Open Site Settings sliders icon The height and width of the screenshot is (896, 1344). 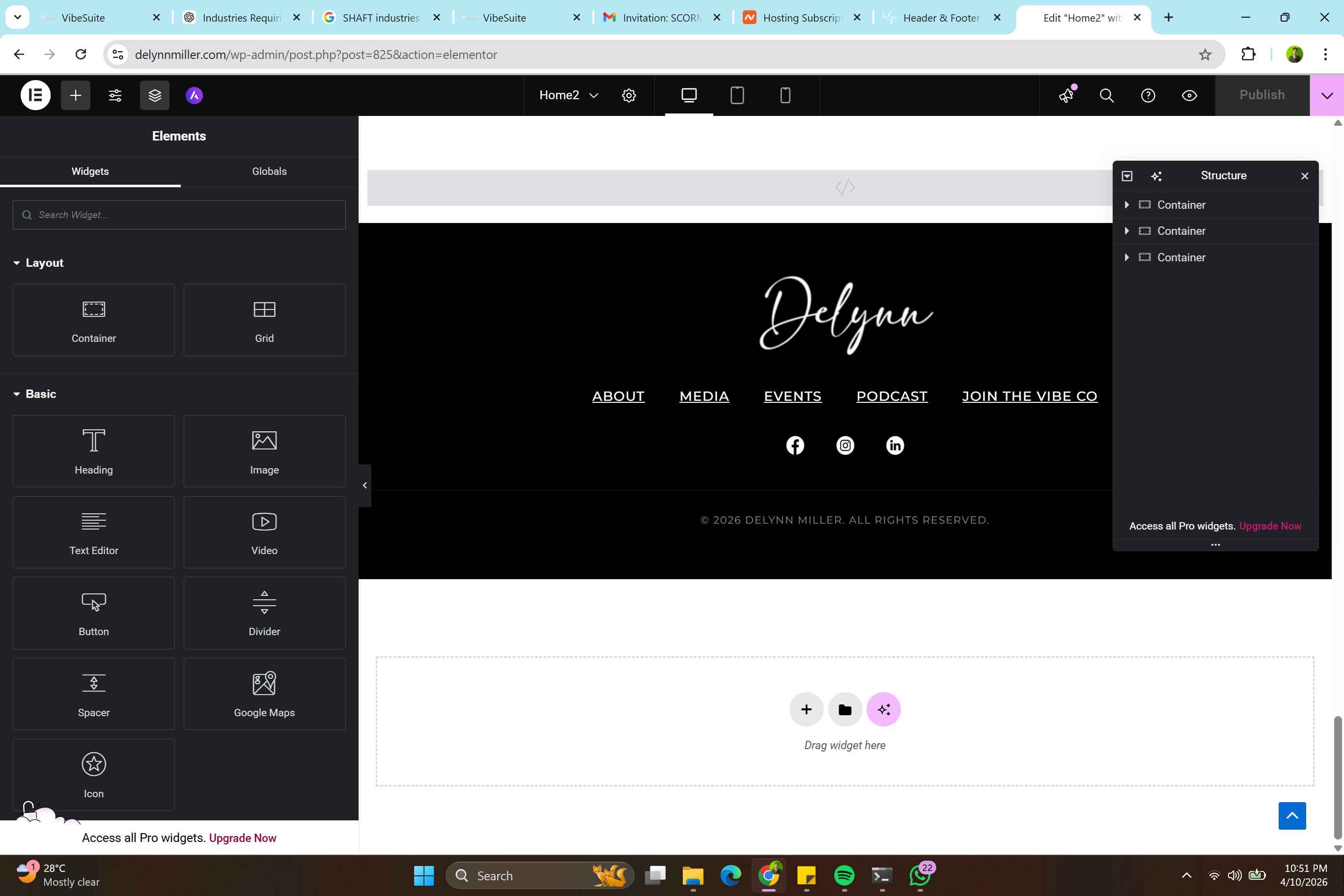[x=115, y=95]
